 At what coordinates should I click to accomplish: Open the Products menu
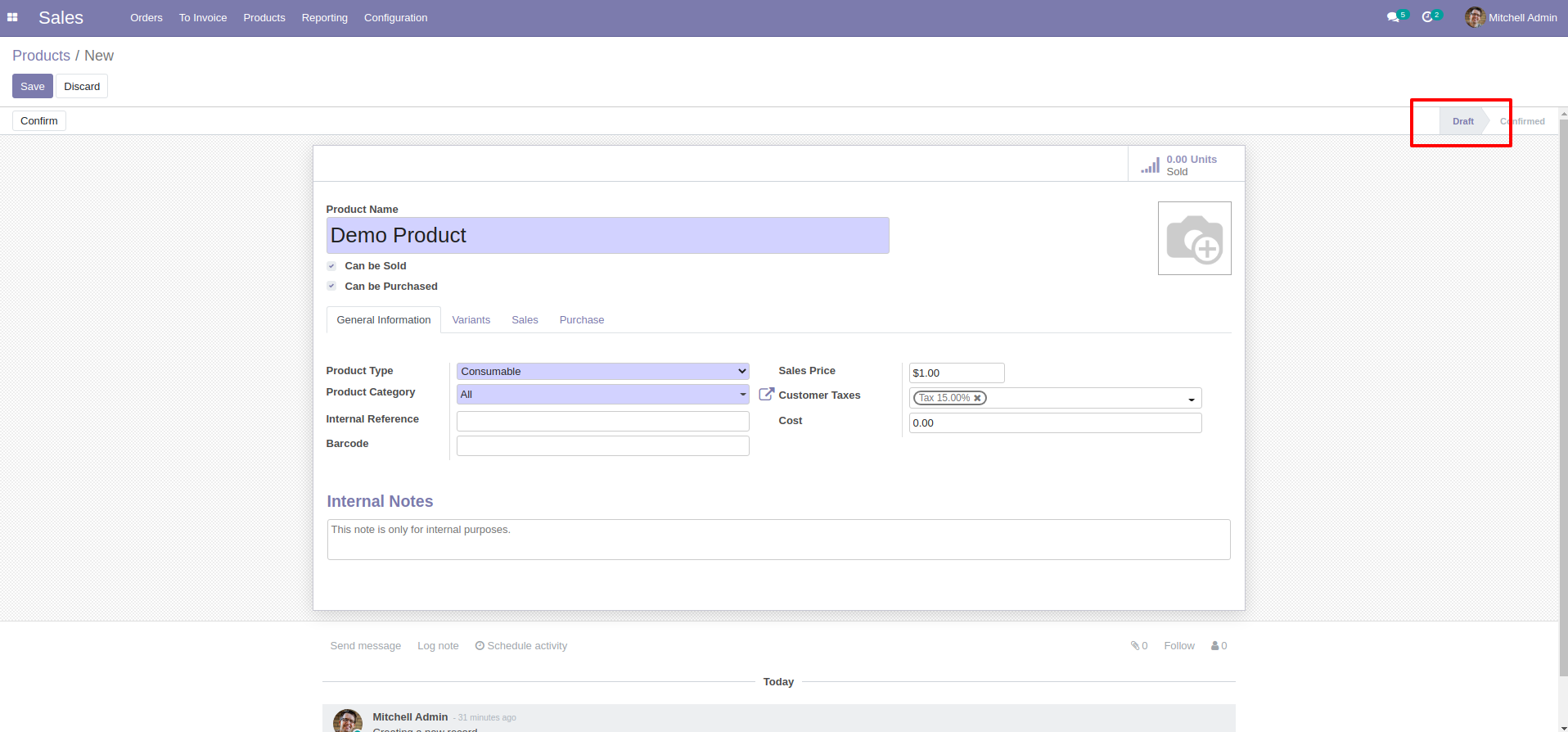(264, 17)
